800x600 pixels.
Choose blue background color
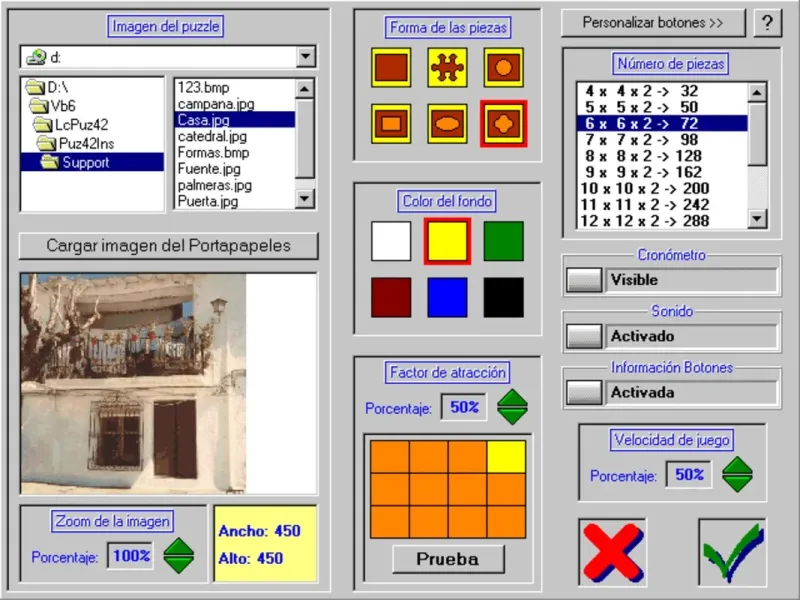(x=447, y=297)
